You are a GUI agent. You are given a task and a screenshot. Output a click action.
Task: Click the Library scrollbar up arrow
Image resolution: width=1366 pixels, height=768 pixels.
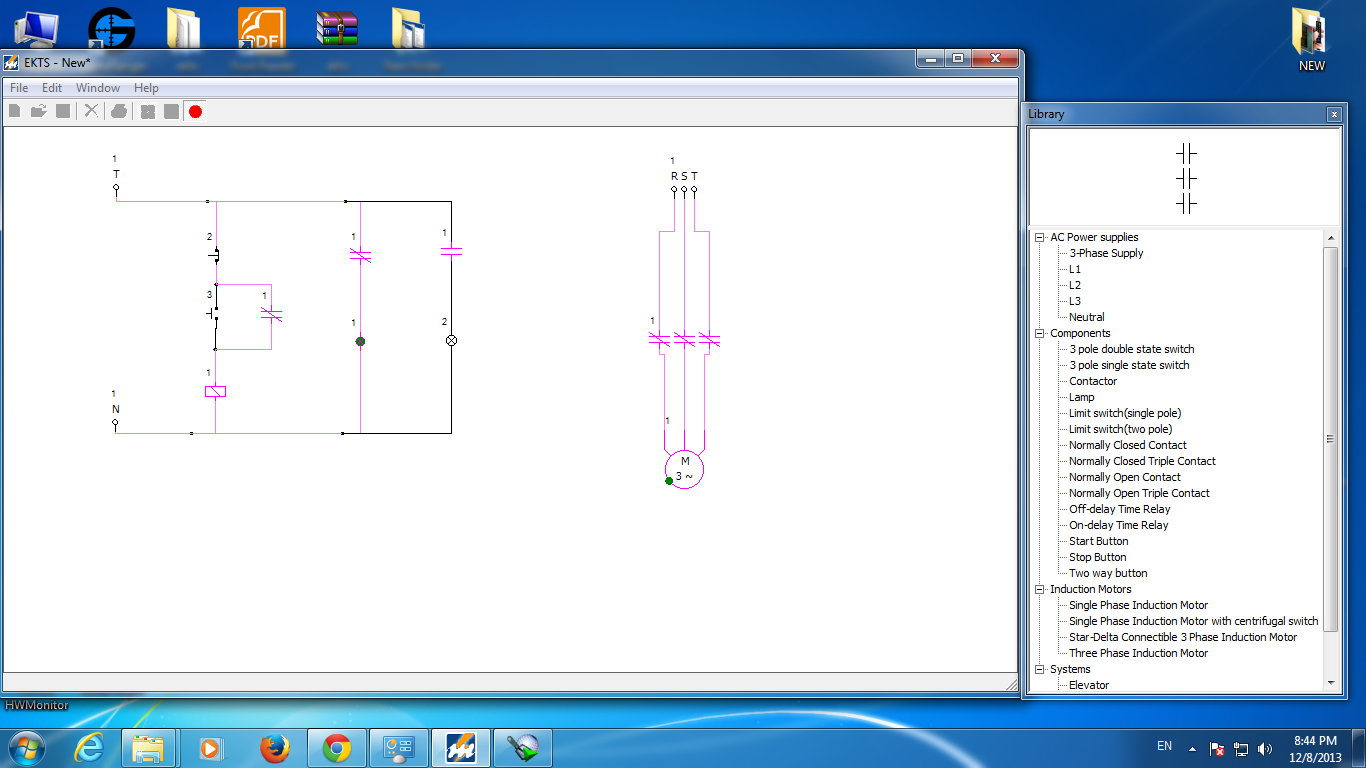(x=1330, y=238)
